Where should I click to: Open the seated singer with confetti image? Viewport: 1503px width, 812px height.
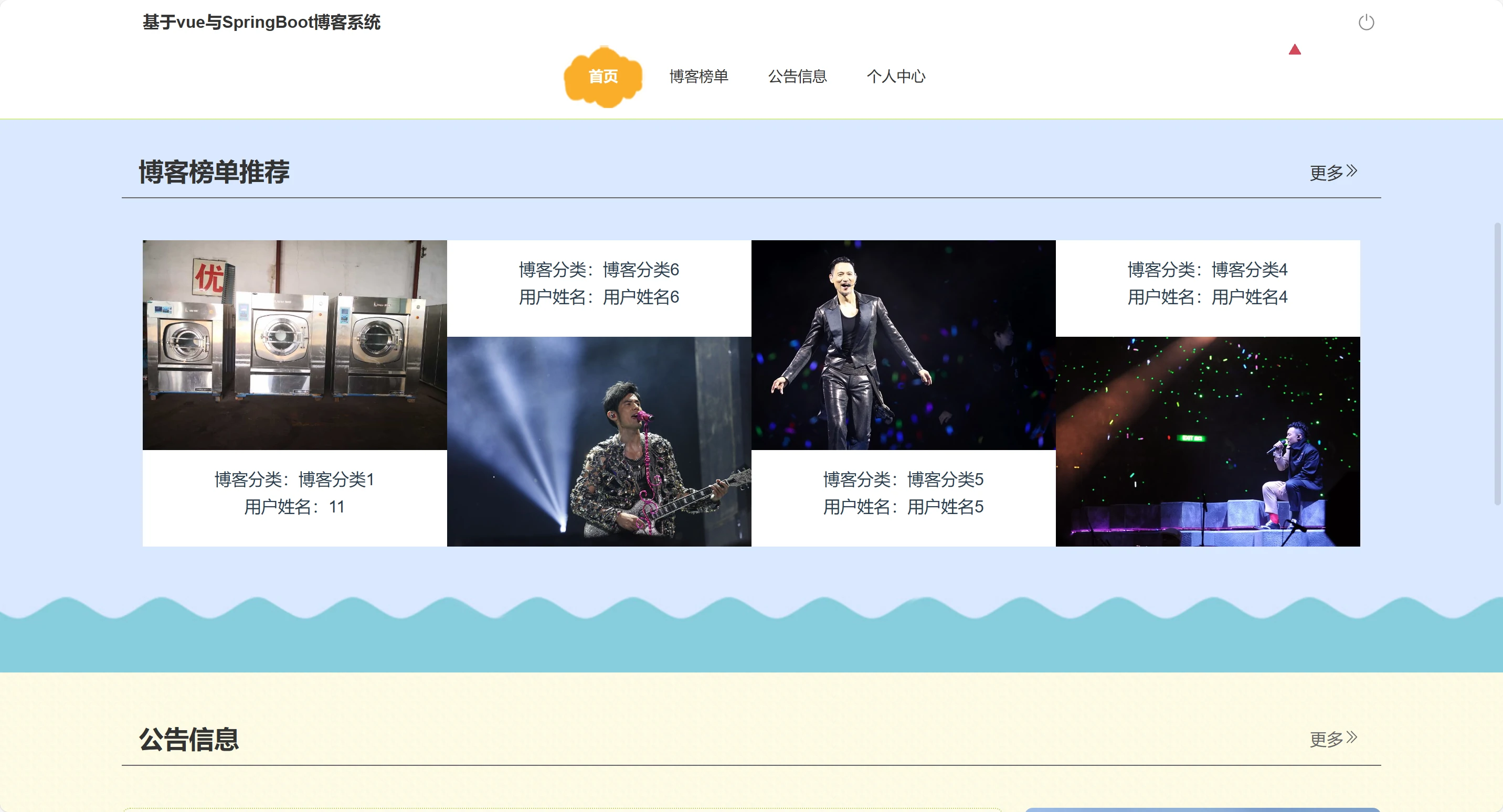pyautogui.click(x=1207, y=441)
